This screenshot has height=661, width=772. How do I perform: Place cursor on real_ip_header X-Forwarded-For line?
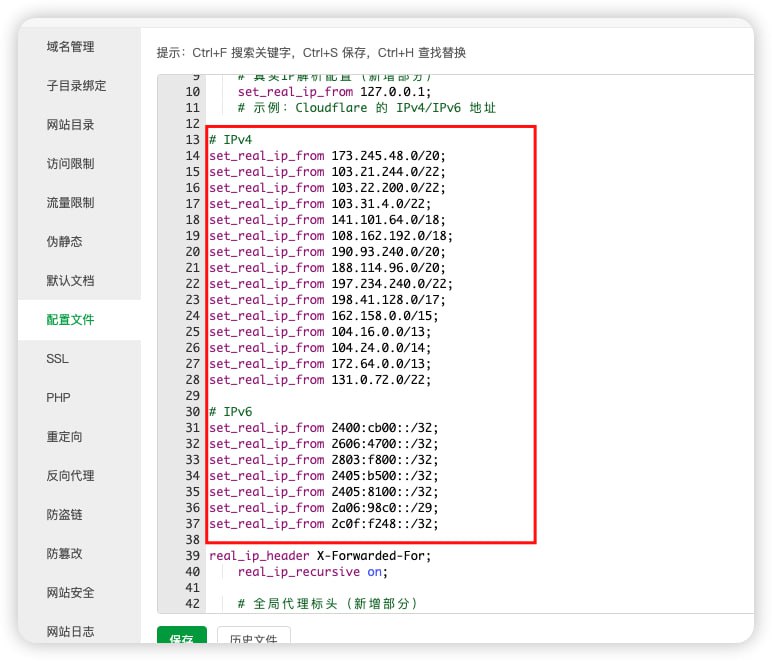[x=320, y=556]
